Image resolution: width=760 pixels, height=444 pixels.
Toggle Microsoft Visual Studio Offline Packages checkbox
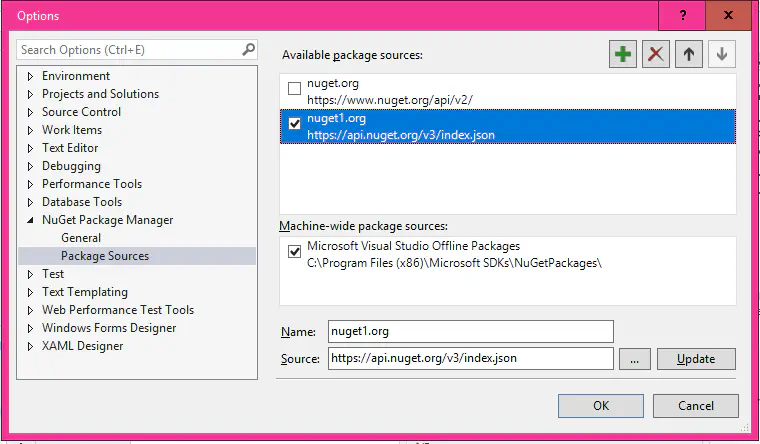pos(294,252)
